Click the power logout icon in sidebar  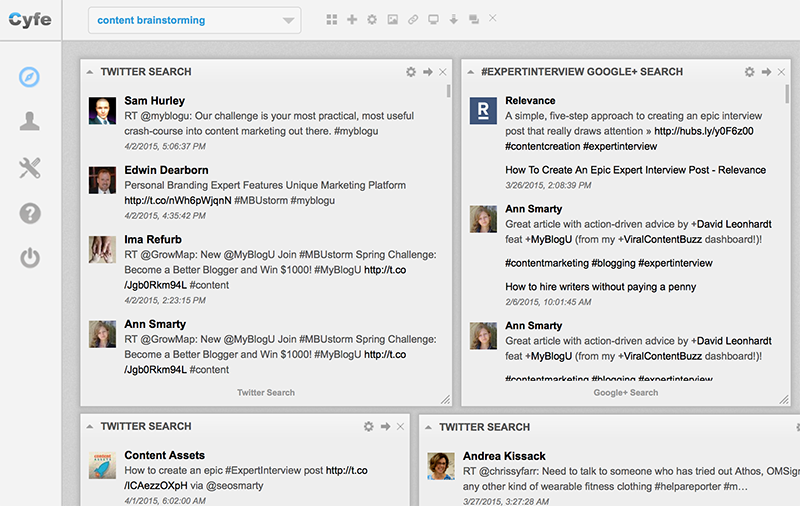(30, 258)
